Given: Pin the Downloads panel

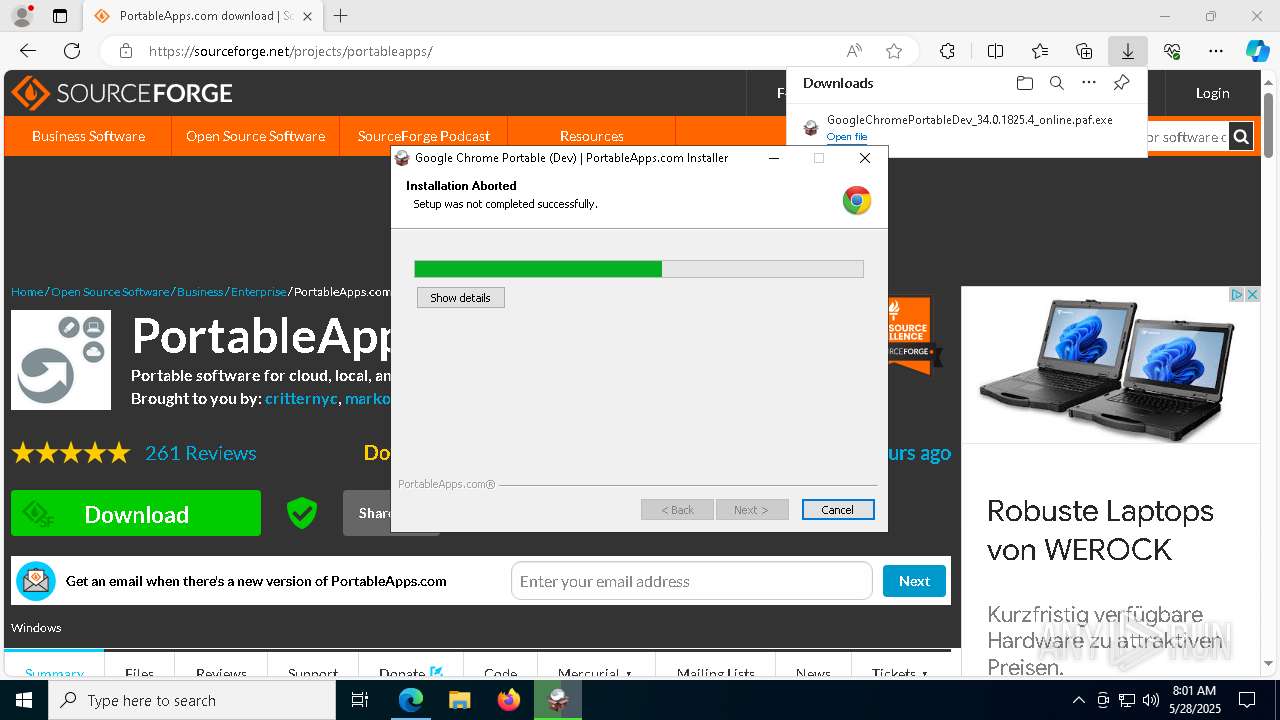Looking at the screenshot, I should (x=1122, y=83).
